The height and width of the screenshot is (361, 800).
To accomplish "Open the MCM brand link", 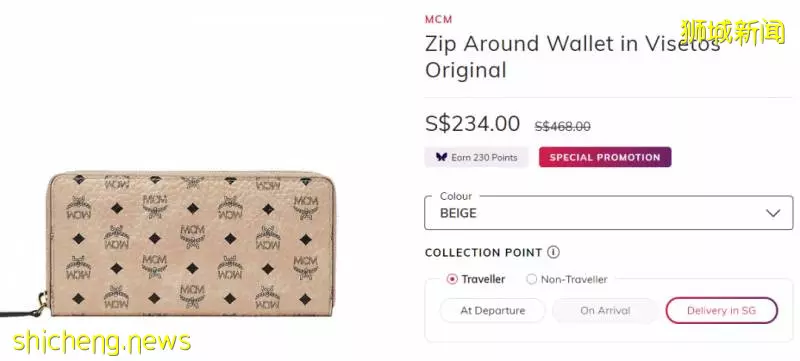I will [439, 19].
